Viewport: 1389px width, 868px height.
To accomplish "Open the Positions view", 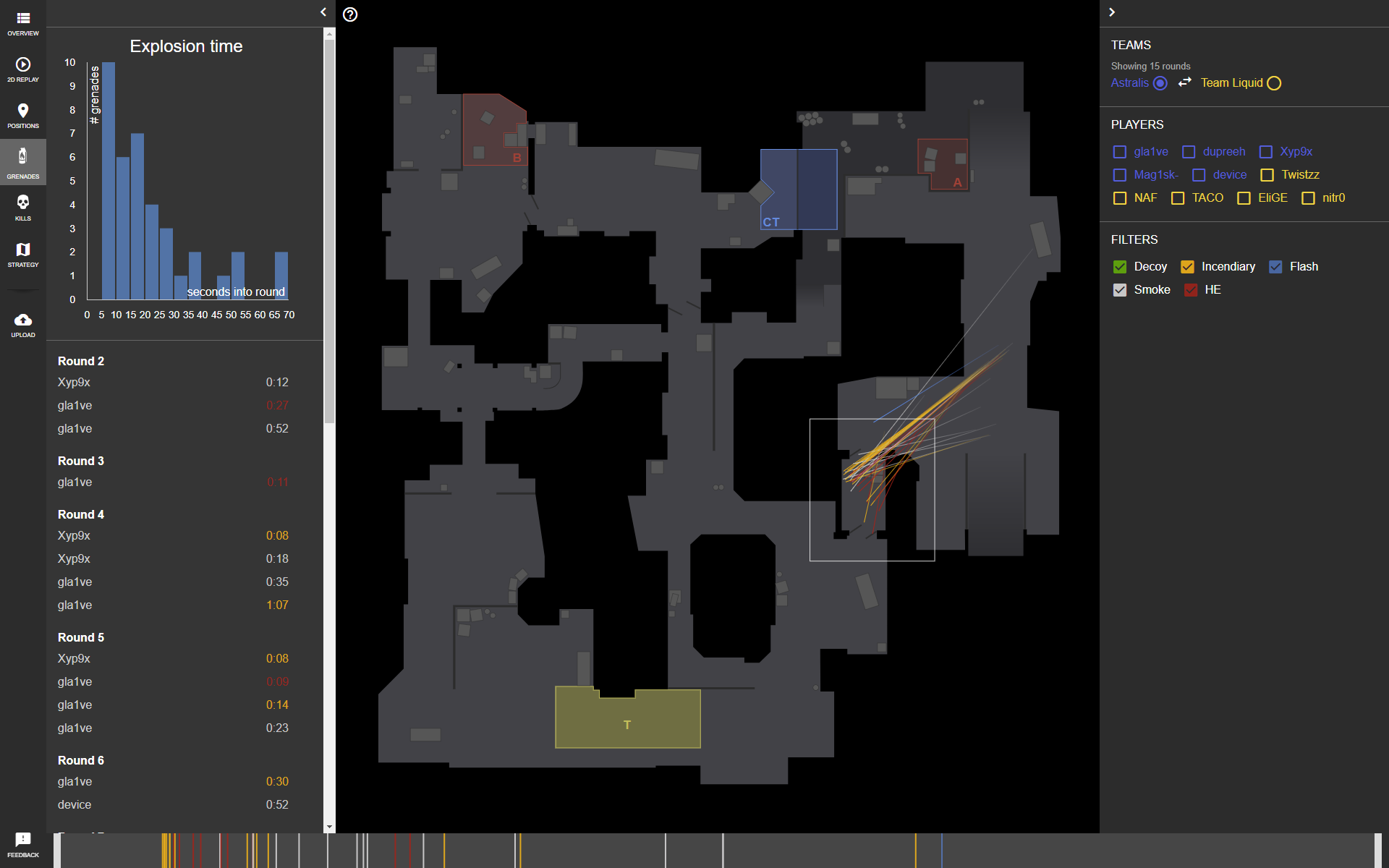I will tap(22, 116).
